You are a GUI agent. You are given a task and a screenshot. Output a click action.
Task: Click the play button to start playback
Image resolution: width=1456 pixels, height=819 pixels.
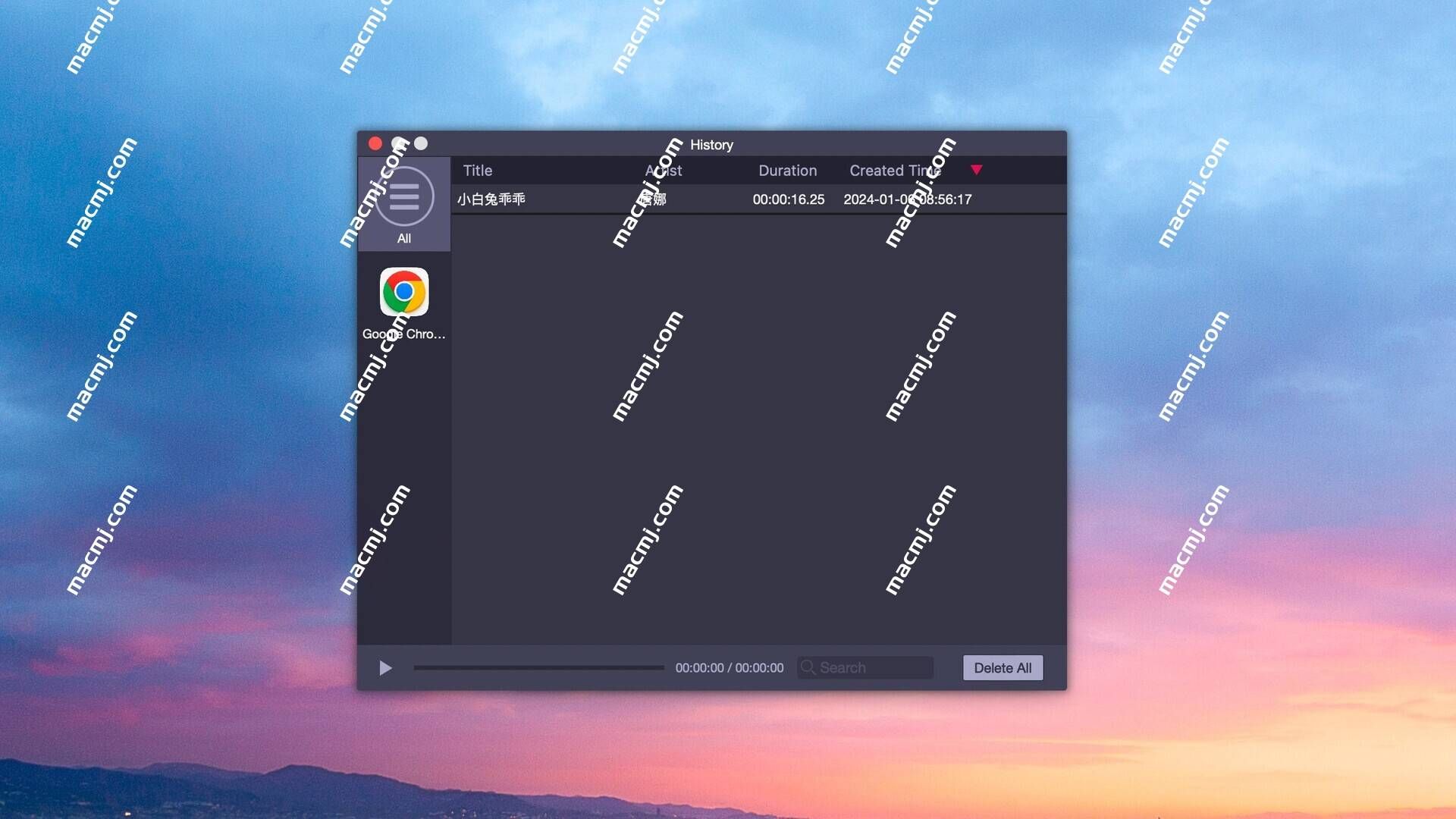[385, 667]
